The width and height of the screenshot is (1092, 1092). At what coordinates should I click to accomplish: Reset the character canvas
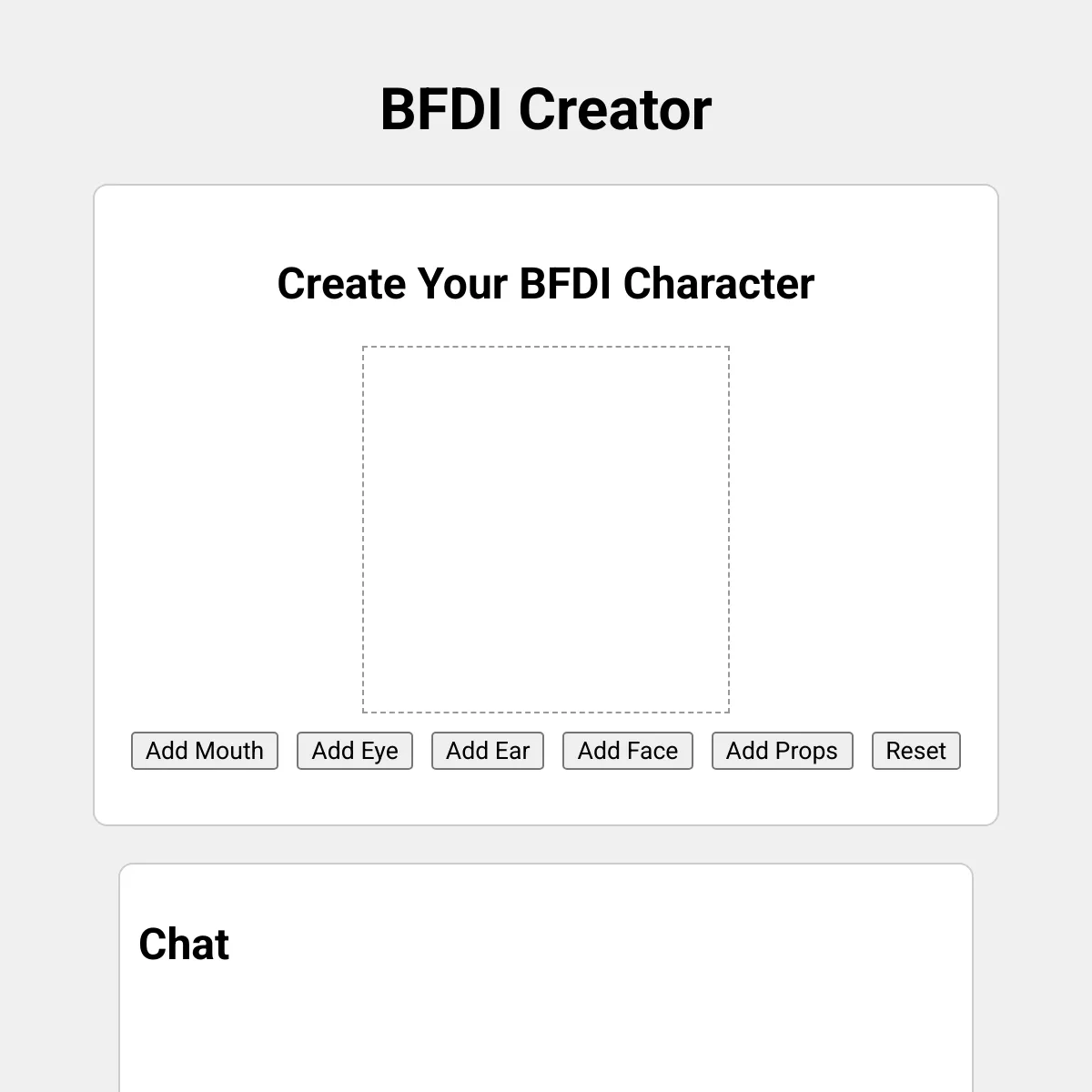point(916,751)
